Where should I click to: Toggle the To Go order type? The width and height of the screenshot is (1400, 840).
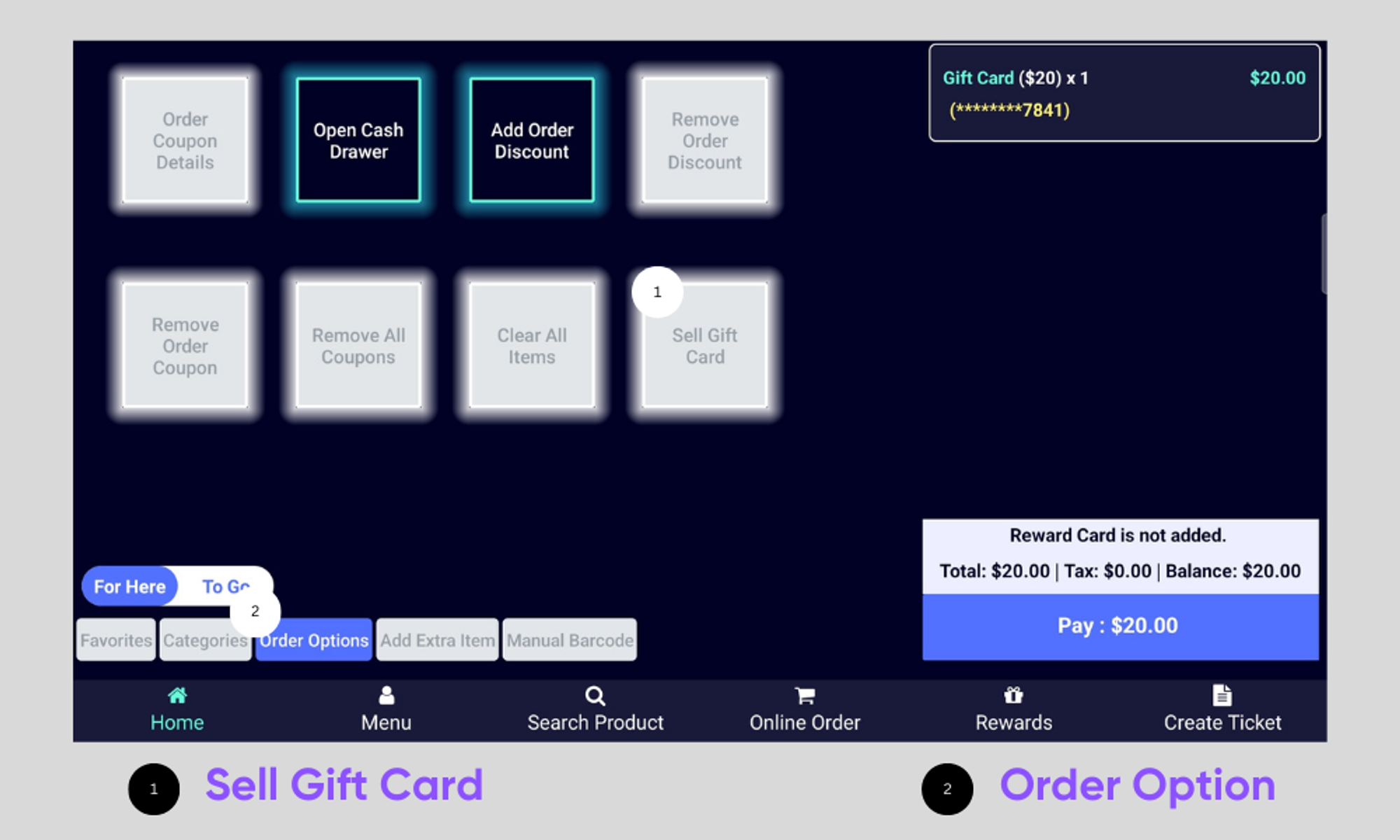pyautogui.click(x=221, y=585)
